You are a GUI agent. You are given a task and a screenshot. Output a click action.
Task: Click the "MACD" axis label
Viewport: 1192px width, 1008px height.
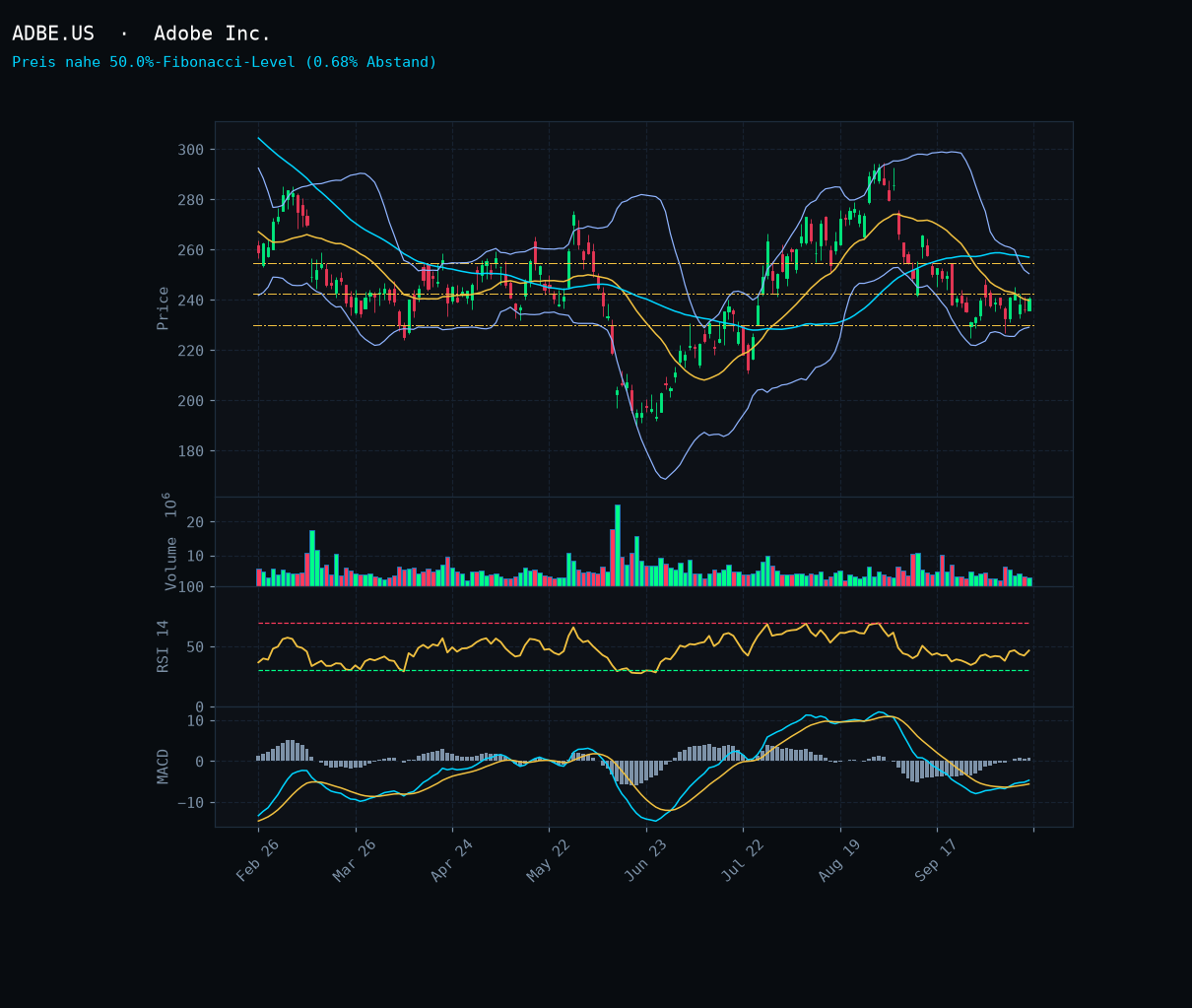[x=164, y=766]
